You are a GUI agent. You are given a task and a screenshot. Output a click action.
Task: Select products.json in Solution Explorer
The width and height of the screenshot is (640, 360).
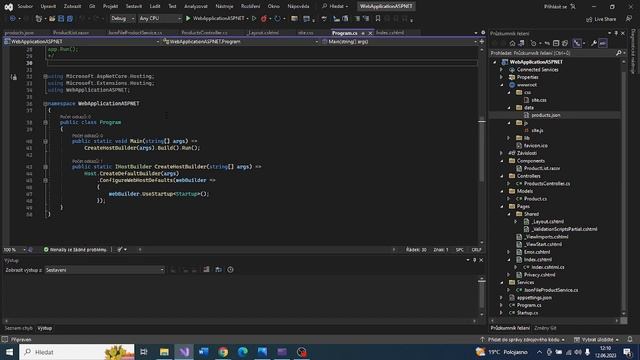[x=546, y=116]
